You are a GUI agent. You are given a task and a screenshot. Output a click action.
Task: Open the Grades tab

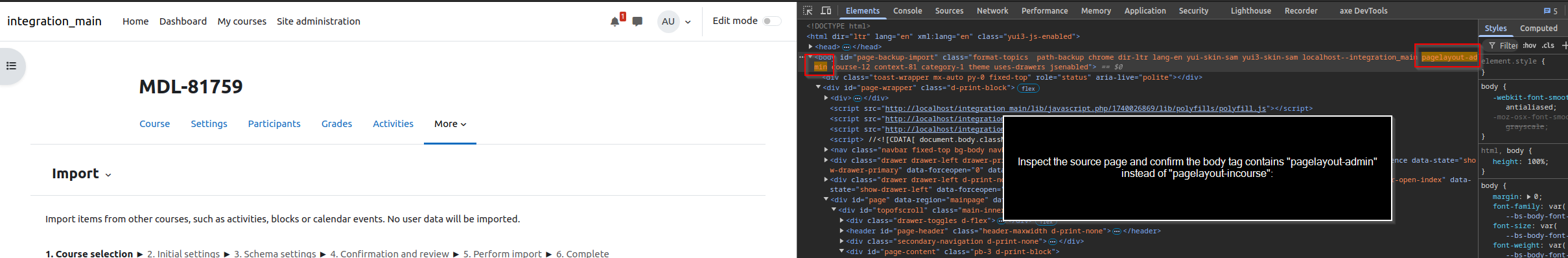[x=336, y=124]
